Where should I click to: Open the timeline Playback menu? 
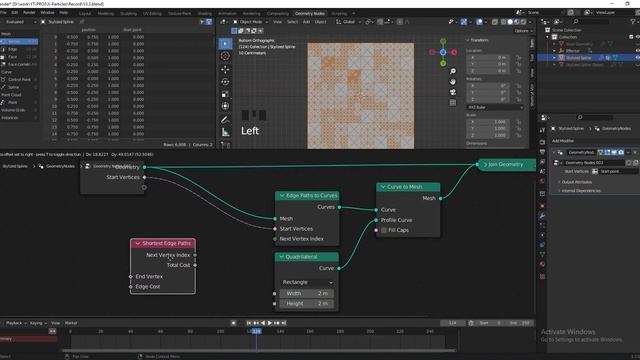(x=16, y=323)
